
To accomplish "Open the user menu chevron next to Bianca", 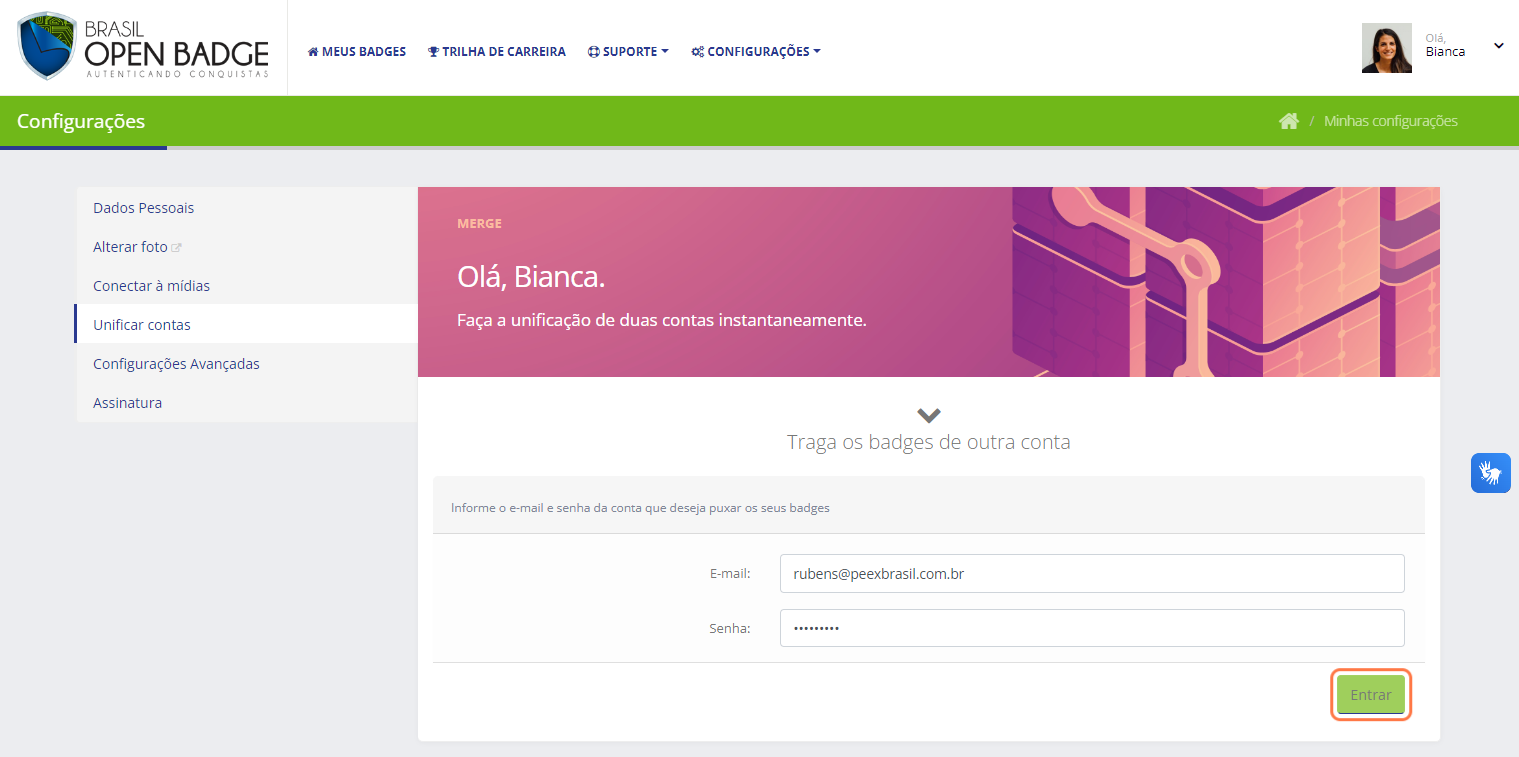I will tap(1498, 46).
